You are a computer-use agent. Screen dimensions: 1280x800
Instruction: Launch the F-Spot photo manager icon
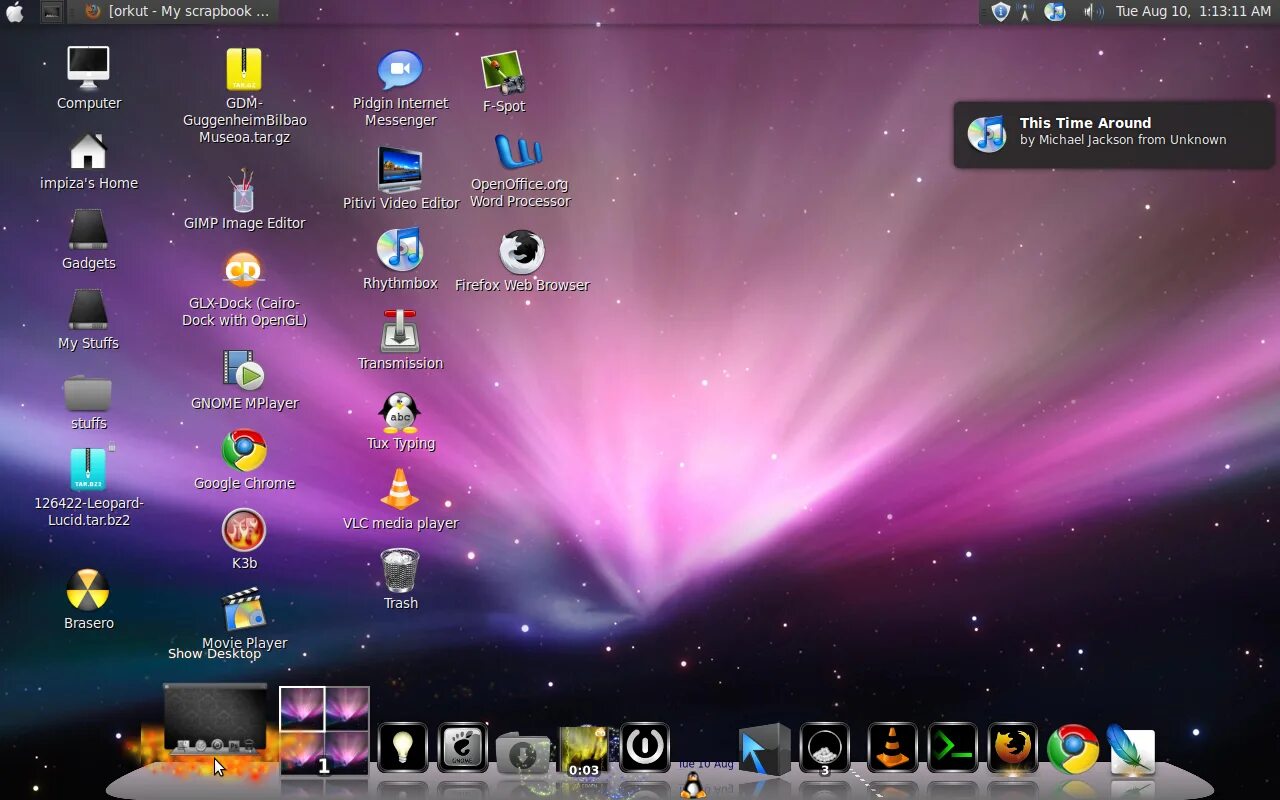[x=503, y=73]
